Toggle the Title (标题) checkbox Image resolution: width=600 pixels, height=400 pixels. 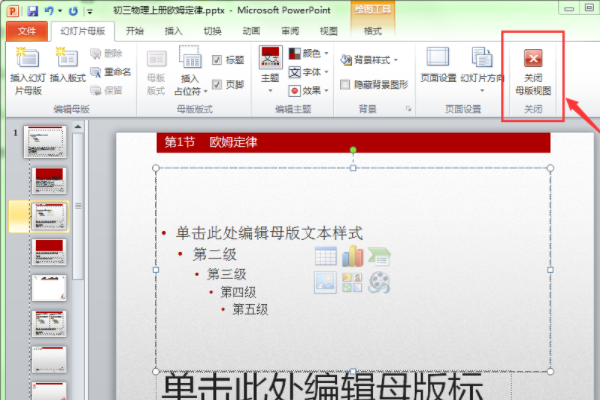click(217, 60)
